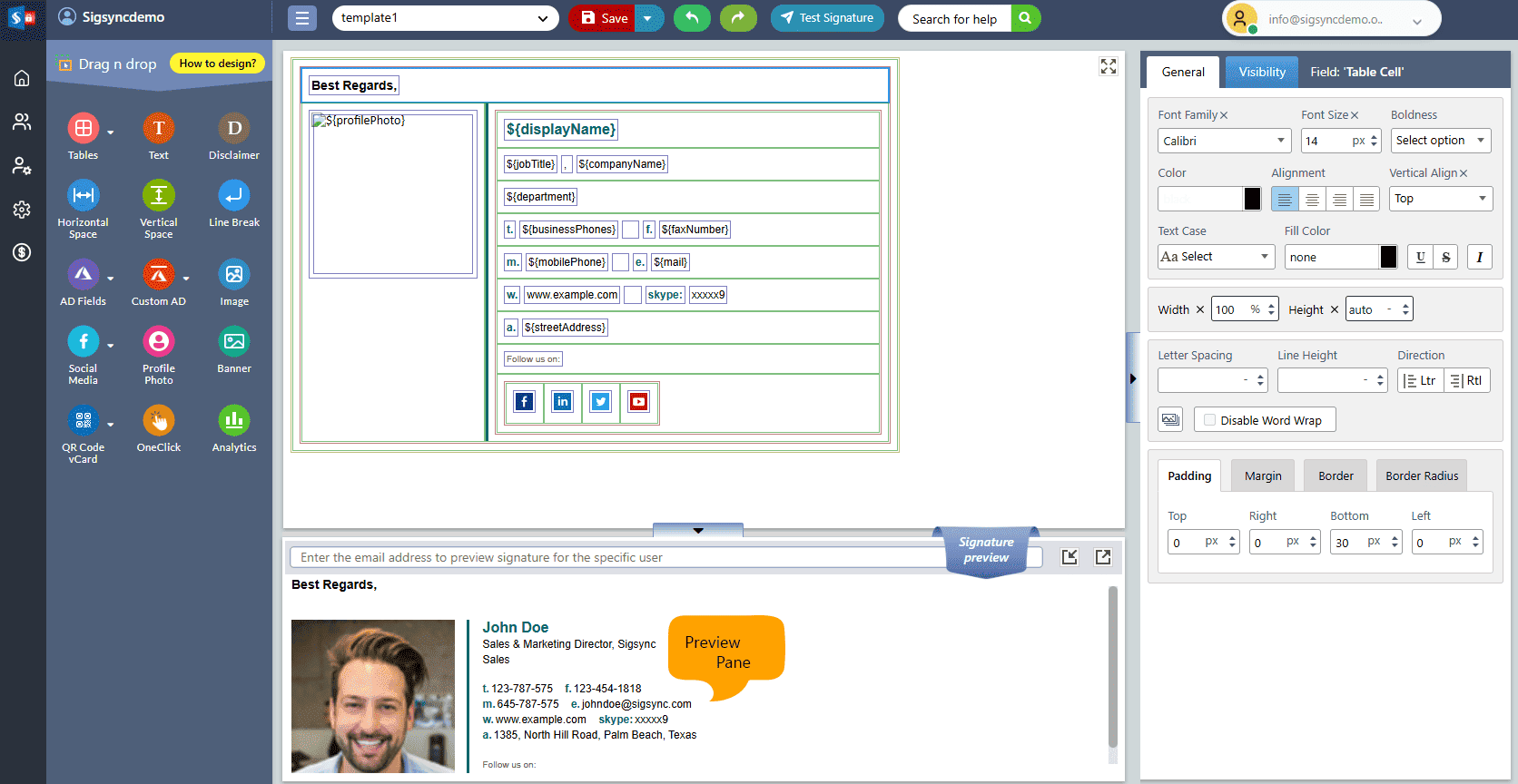Screen dimensions: 1518x784
Task: Click the OneClick element icon
Action: pos(158,421)
